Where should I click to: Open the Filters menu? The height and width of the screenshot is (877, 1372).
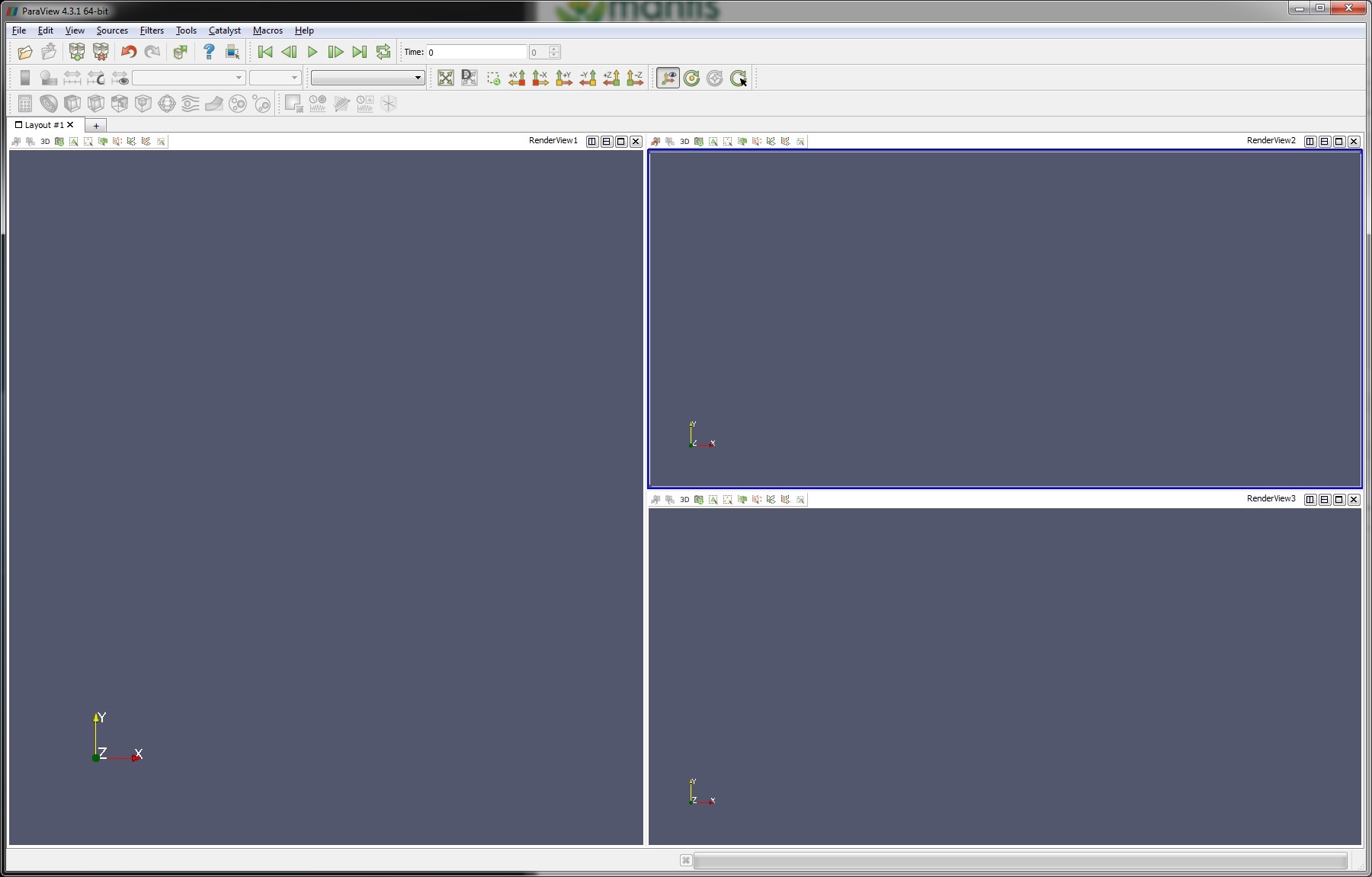(x=152, y=30)
